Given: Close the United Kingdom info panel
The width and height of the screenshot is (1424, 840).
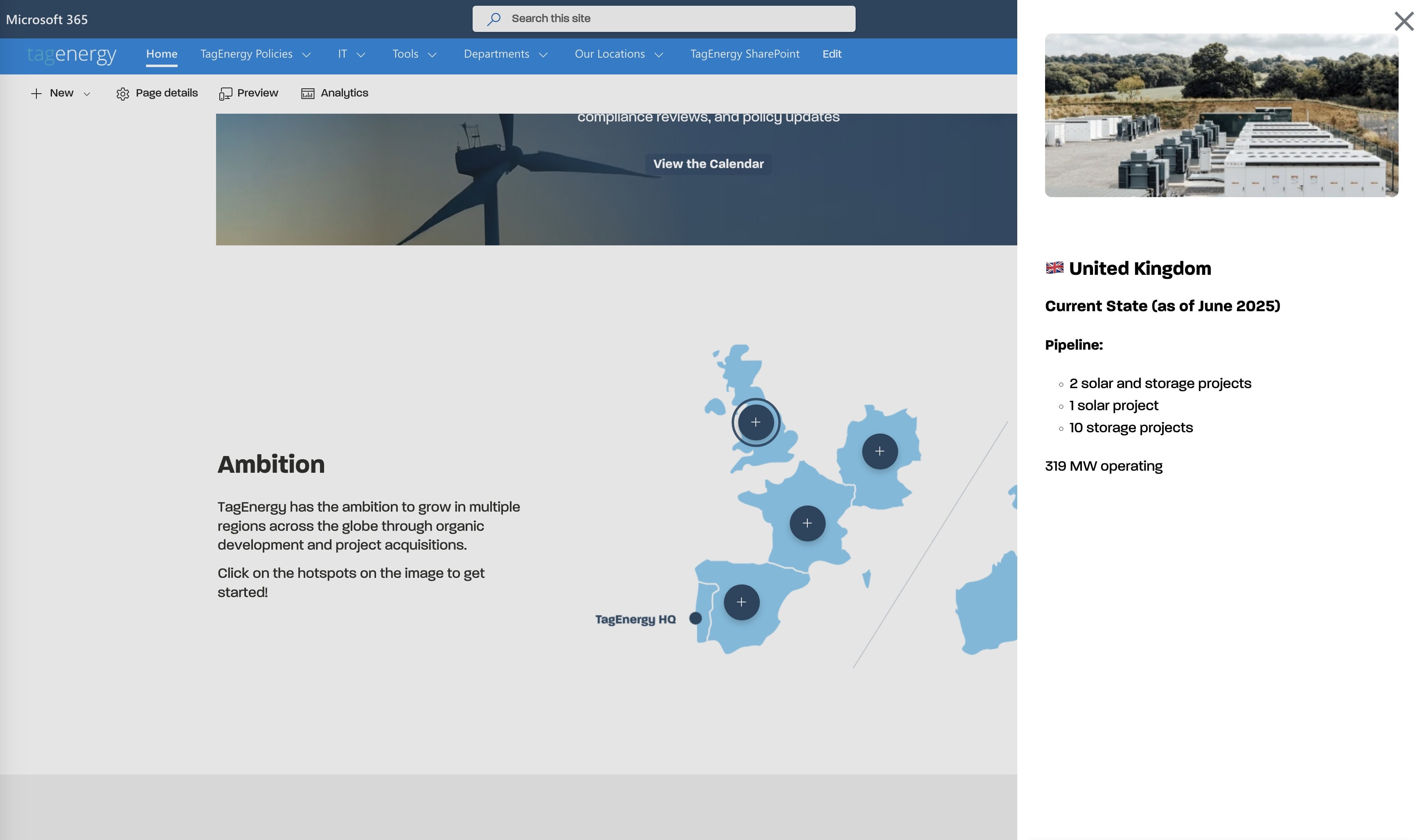Looking at the screenshot, I should tap(1404, 22).
